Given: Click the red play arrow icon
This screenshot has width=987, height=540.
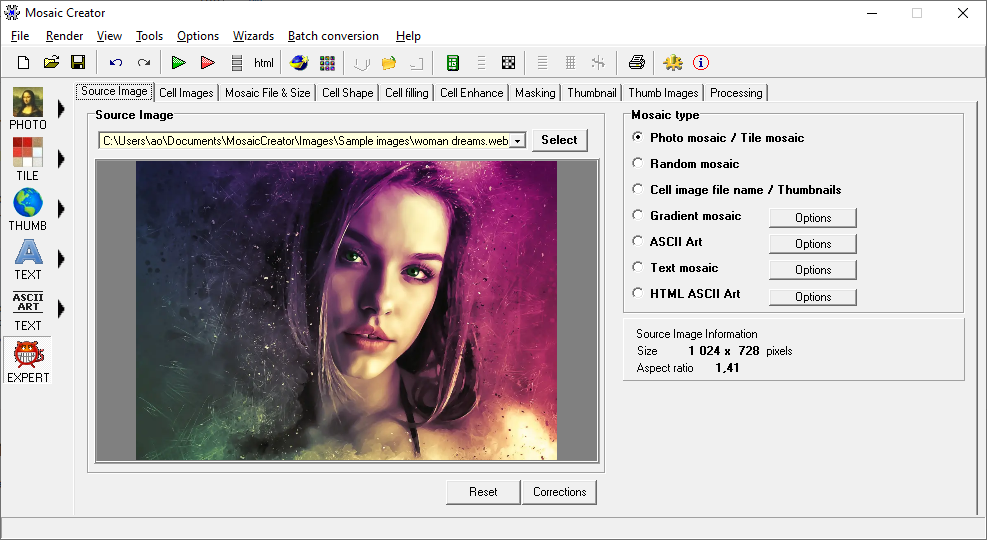Looking at the screenshot, I should coord(208,62).
